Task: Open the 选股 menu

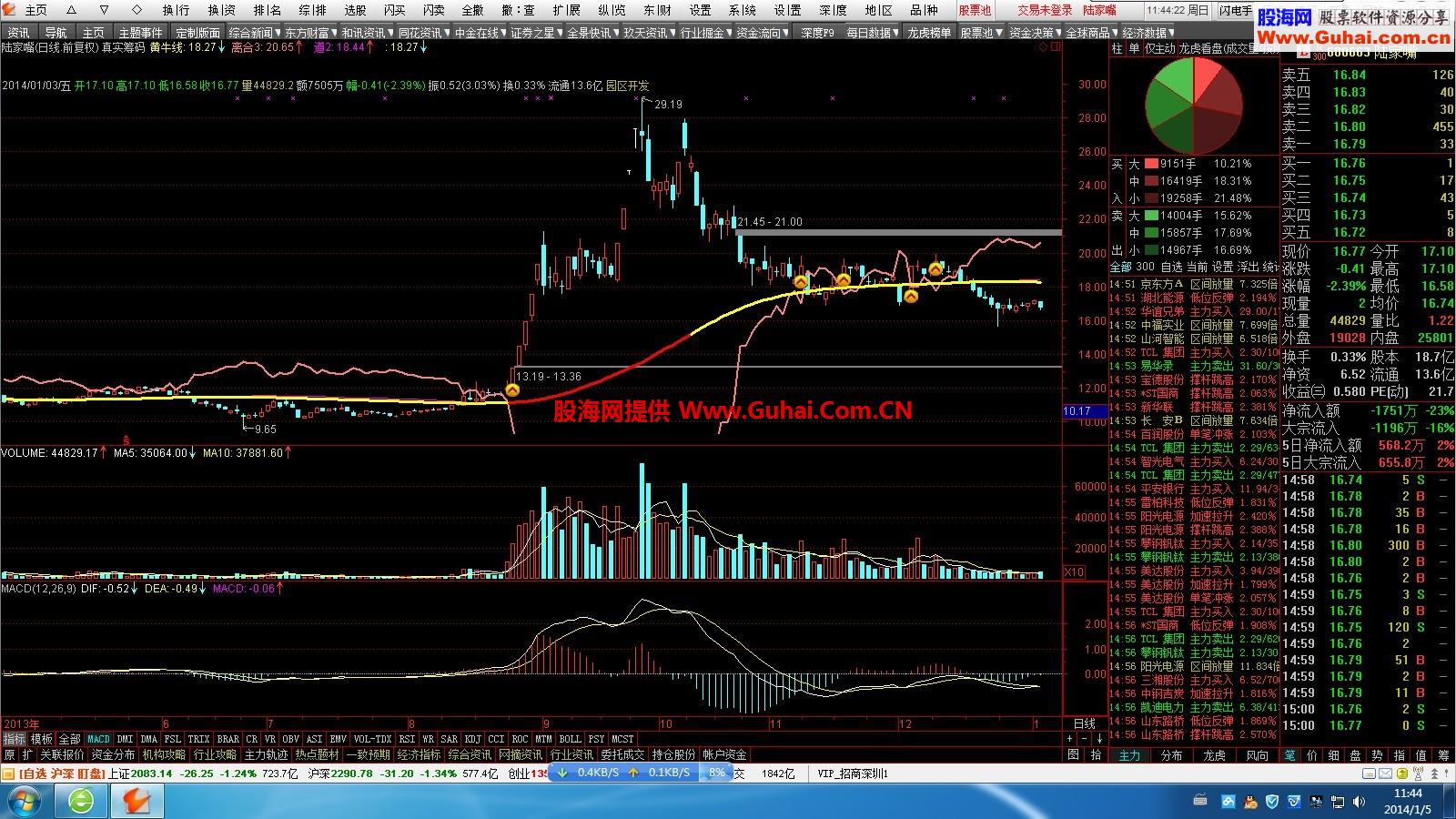Action: coord(355,10)
